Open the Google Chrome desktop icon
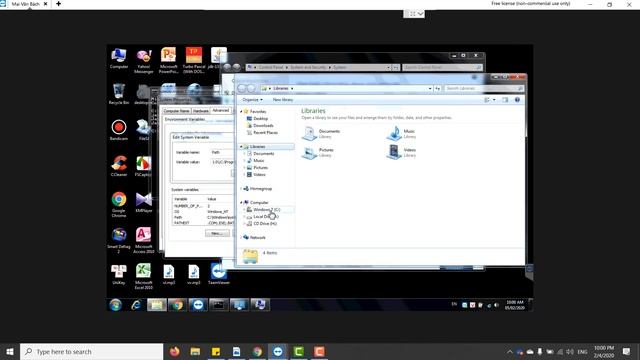 click(119, 204)
